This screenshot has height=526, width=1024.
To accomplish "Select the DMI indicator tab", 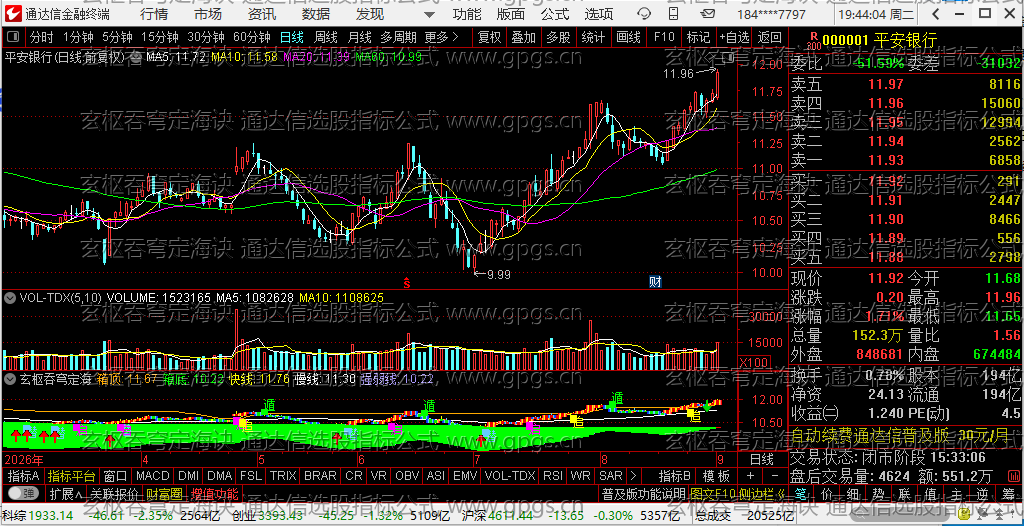I will coord(189,476).
